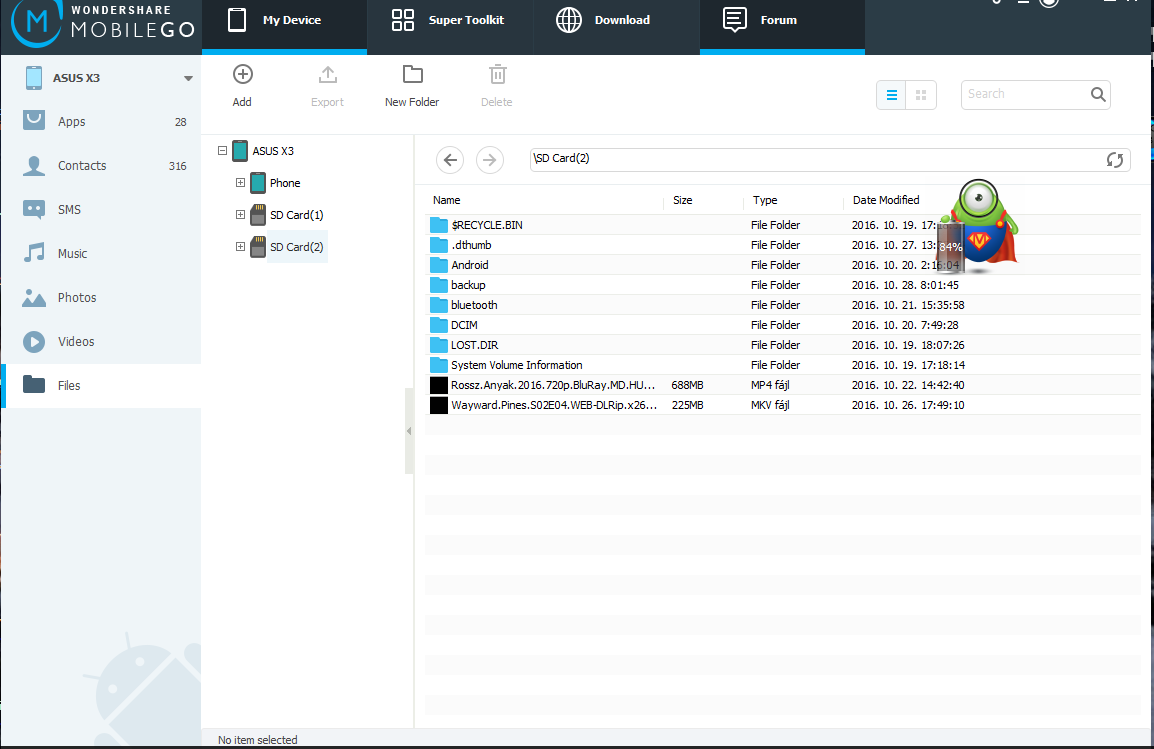Open Photos in the sidebar
1154x749 pixels.
coord(101,297)
